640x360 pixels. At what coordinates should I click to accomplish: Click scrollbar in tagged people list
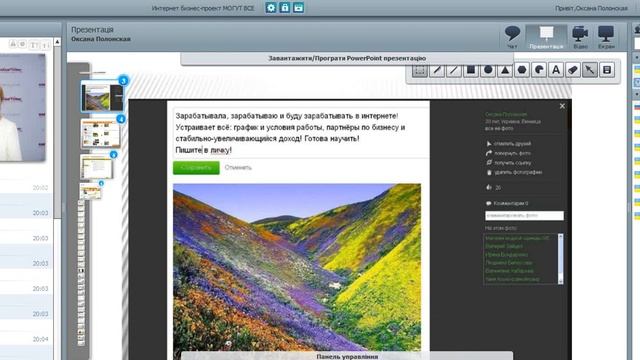coord(560,259)
